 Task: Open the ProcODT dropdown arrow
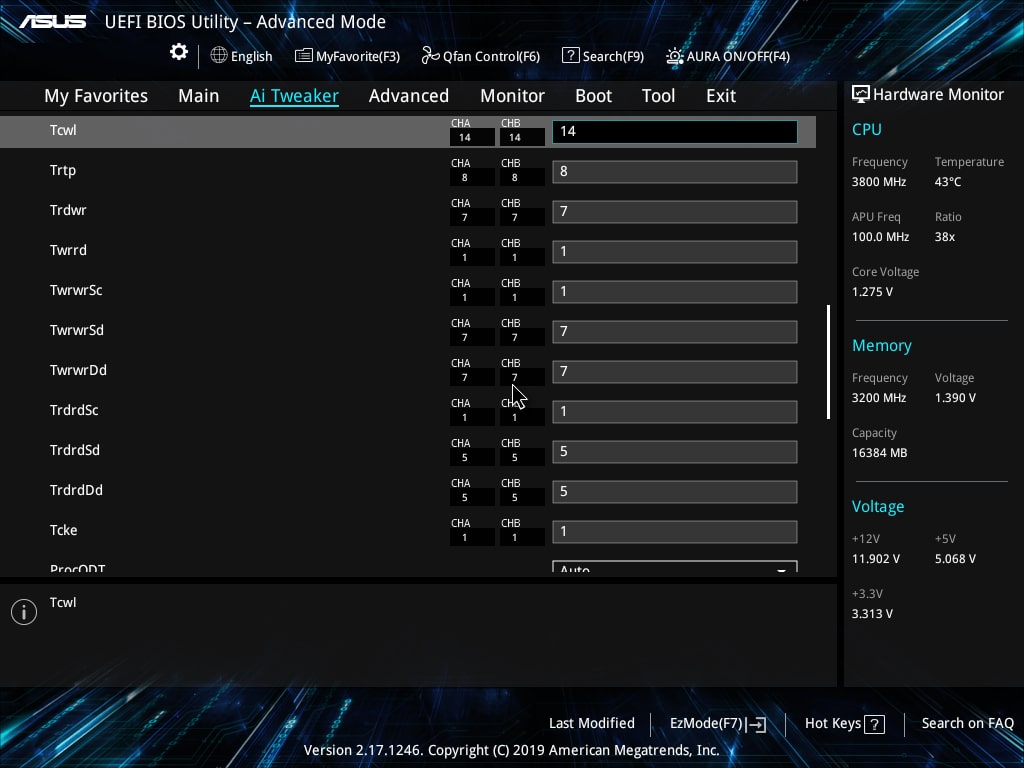tap(781, 569)
